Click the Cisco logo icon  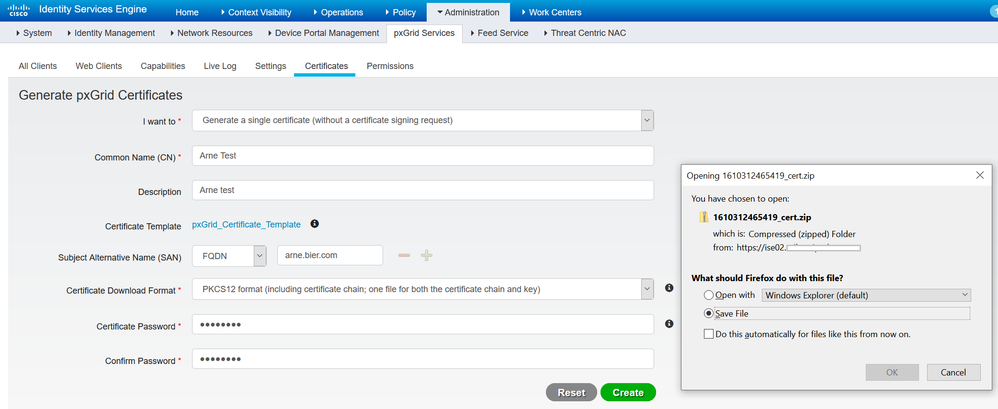pos(19,10)
